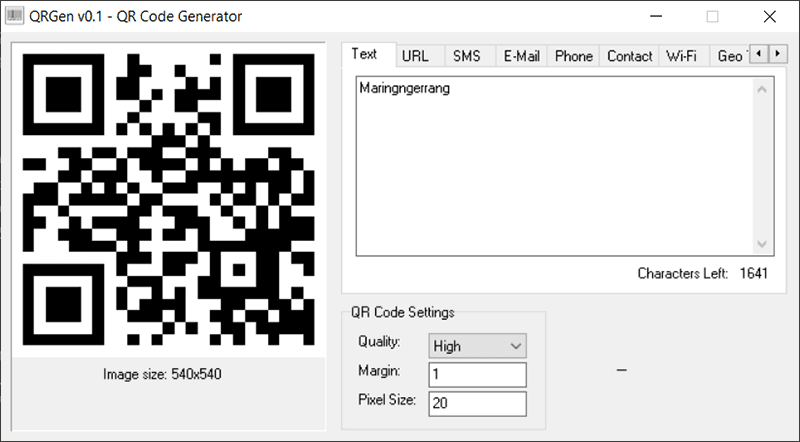Select the Geo tab
This screenshot has height=442, width=800.
point(730,56)
